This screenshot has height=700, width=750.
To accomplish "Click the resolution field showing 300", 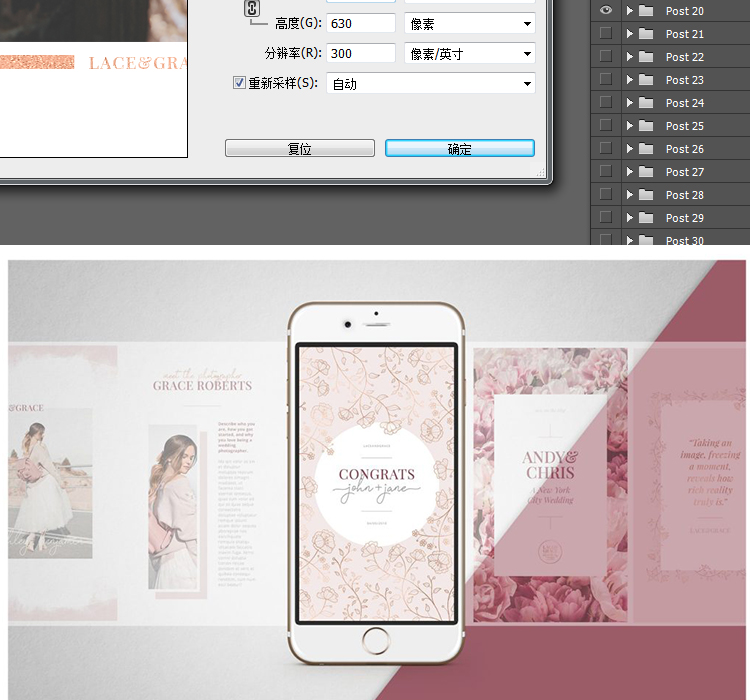I will [x=360, y=53].
